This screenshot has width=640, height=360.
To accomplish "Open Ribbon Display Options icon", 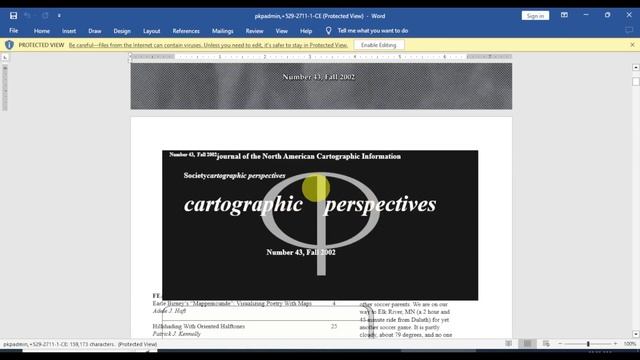I will pyautogui.click(x=564, y=15).
